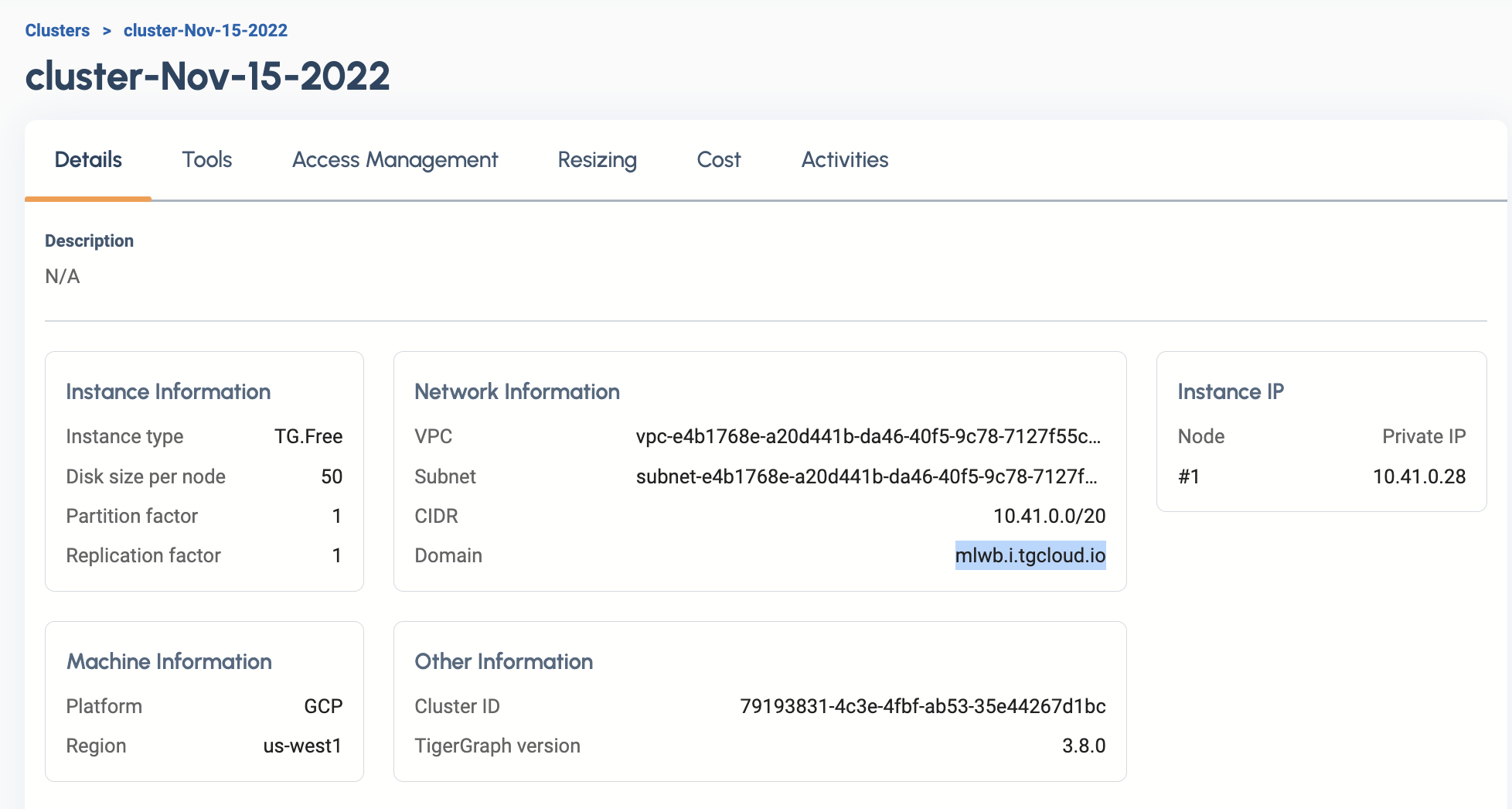The image size is (1512, 809).
Task: Click the truncated Subnet ID value
Action: coord(867,476)
